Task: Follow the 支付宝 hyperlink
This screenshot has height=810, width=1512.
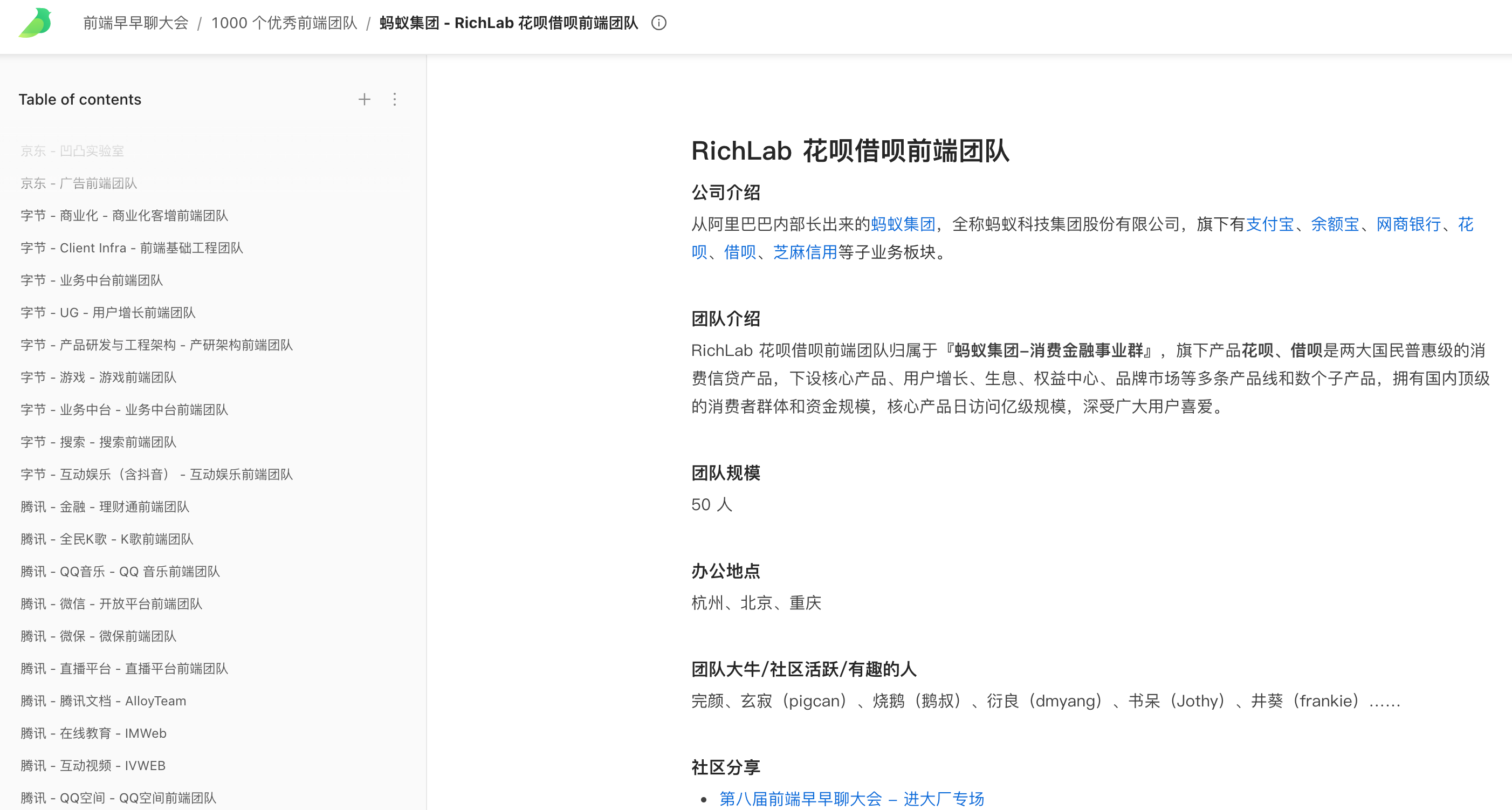Action: coord(1269,224)
